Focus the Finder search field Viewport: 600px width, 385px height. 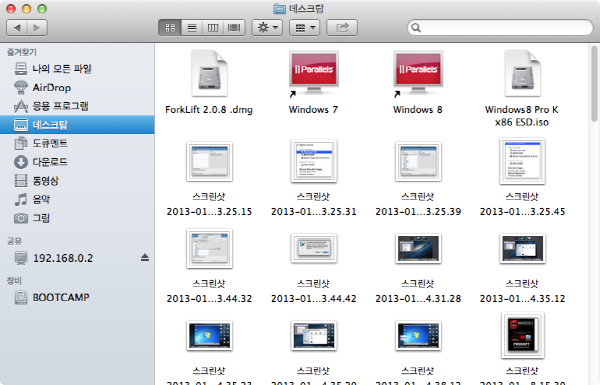point(500,28)
